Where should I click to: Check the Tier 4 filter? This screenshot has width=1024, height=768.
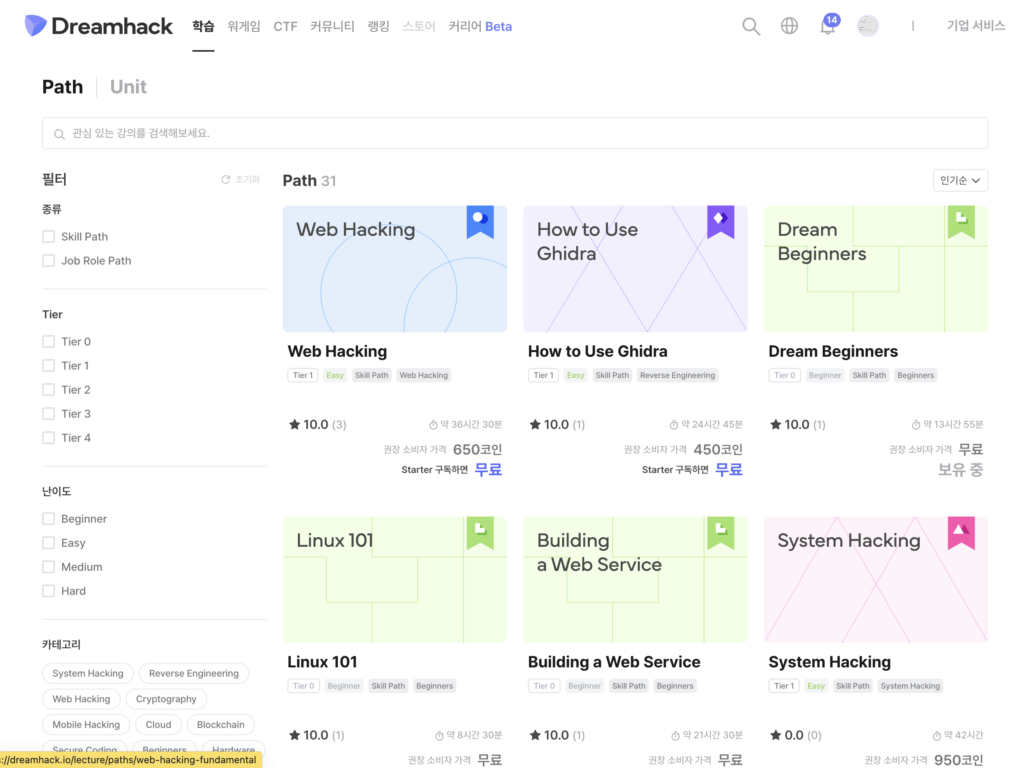click(48, 438)
